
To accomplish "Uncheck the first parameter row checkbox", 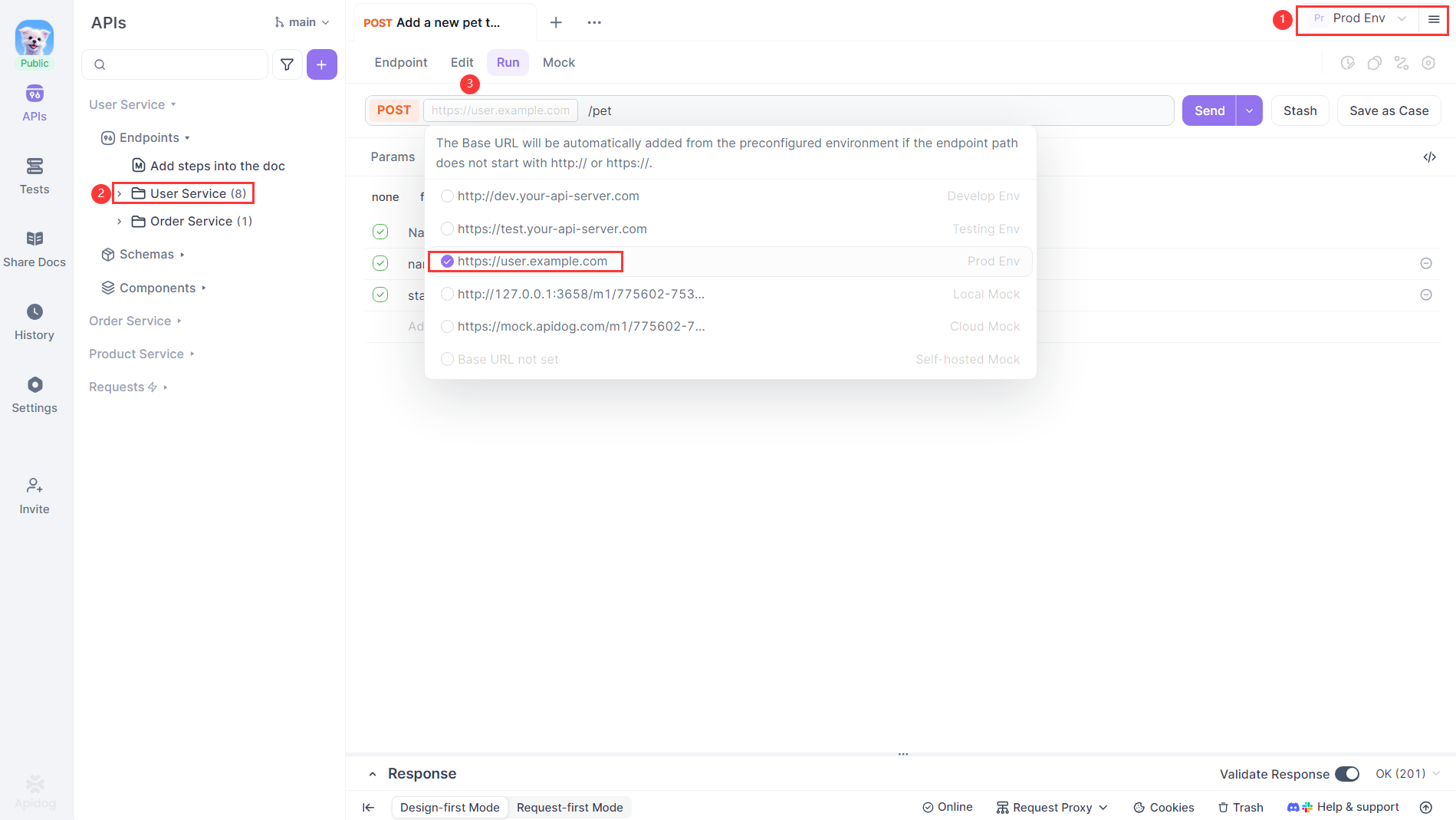I will [380, 232].
